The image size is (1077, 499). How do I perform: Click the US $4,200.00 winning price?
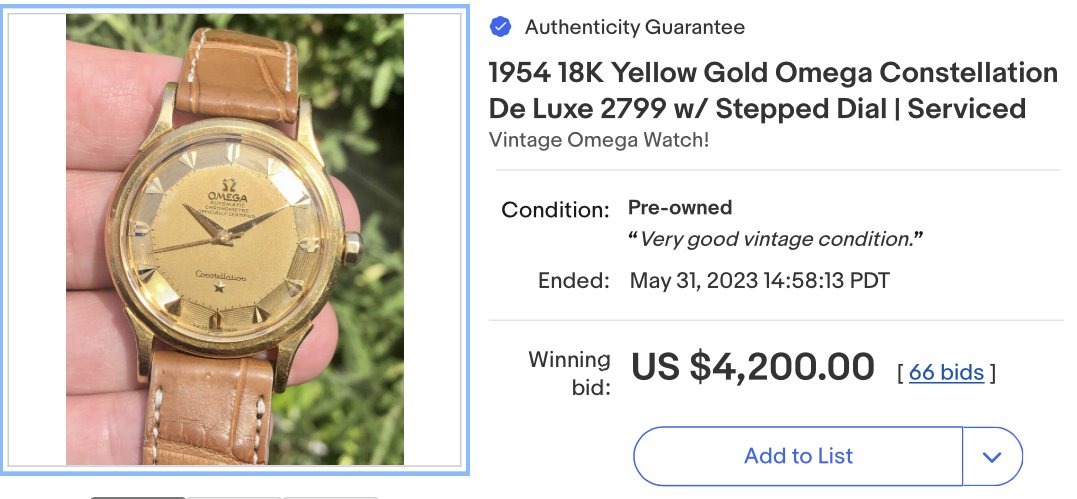(753, 368)
